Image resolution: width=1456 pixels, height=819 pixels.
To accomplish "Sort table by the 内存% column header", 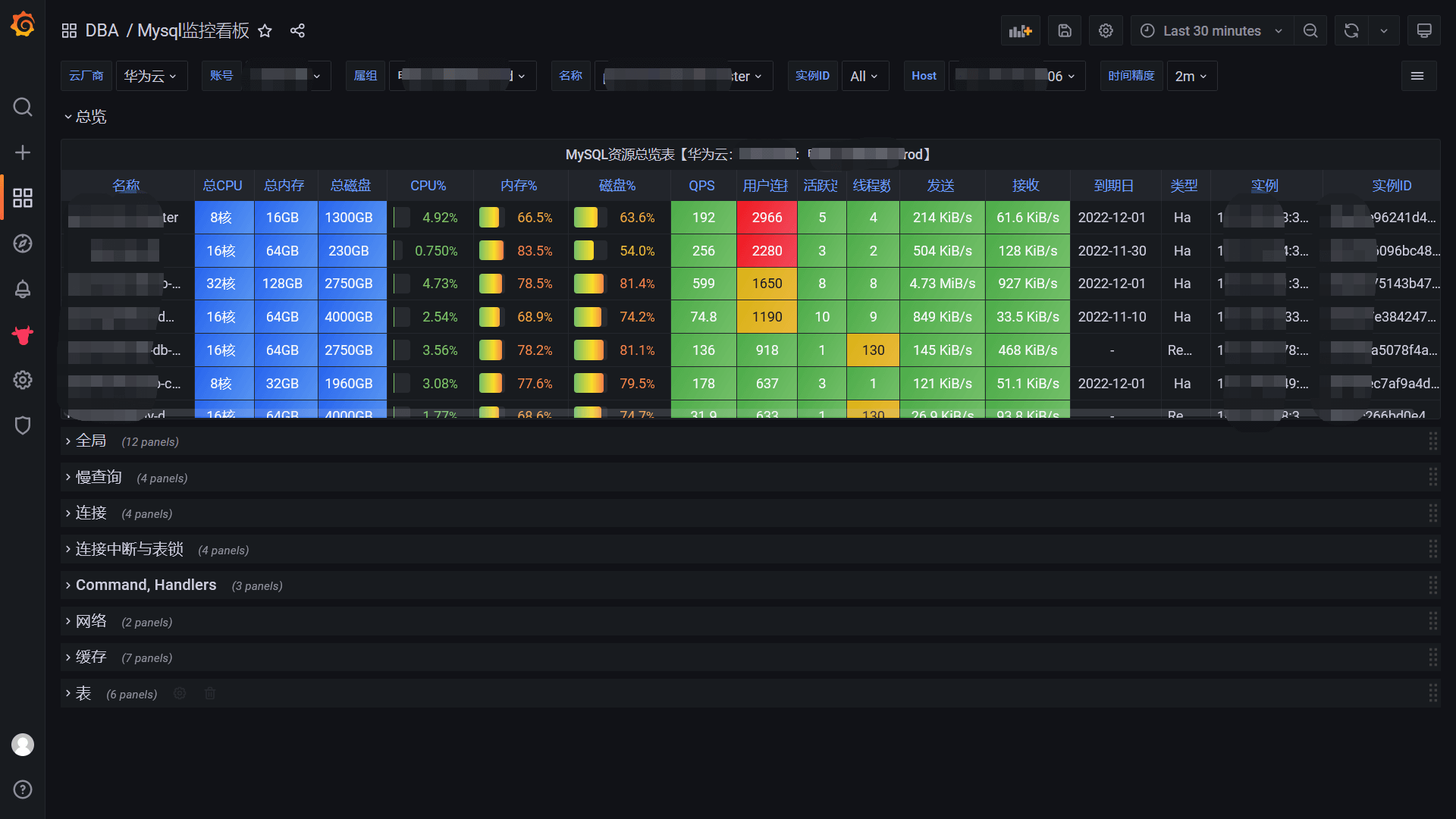I will pos(519,186).
